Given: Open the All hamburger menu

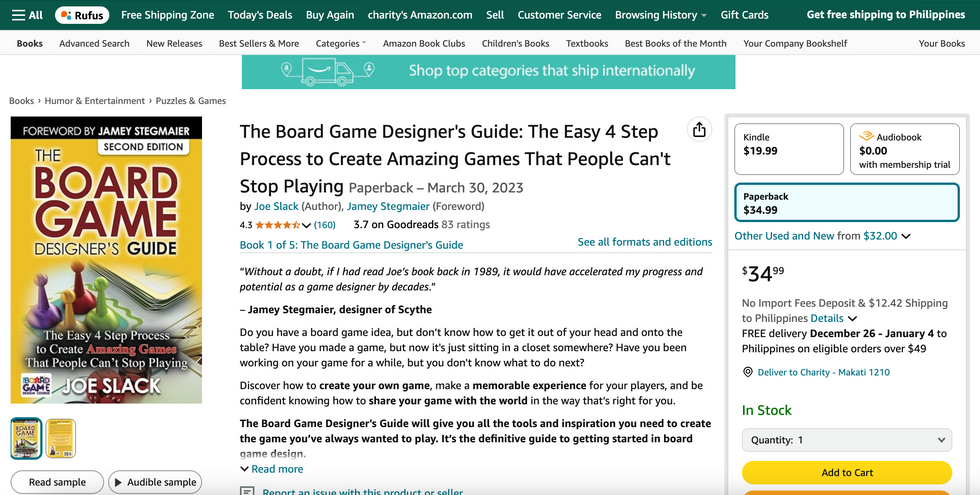Looking at the screenshot, I should [27, 15].
